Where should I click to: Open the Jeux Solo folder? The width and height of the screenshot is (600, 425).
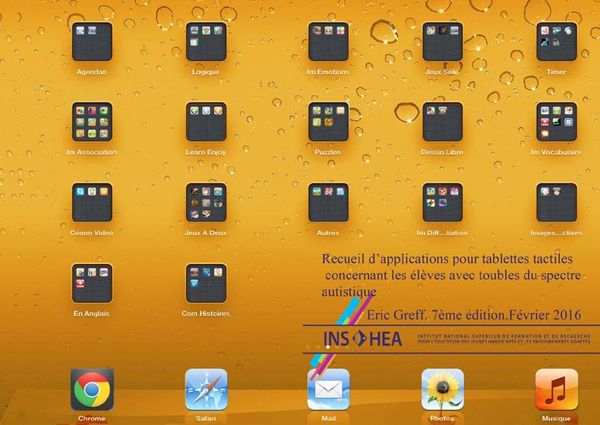pos(442,42)
